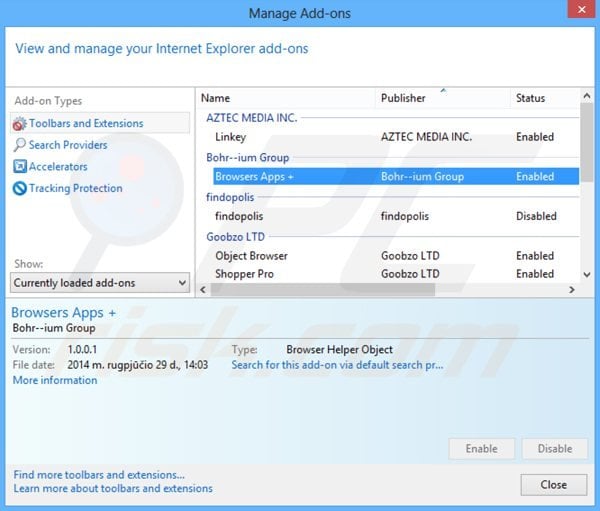Open the Show add-ons dropdown
The width and height of the screenshot is (600, 511).
pos(100,283)
